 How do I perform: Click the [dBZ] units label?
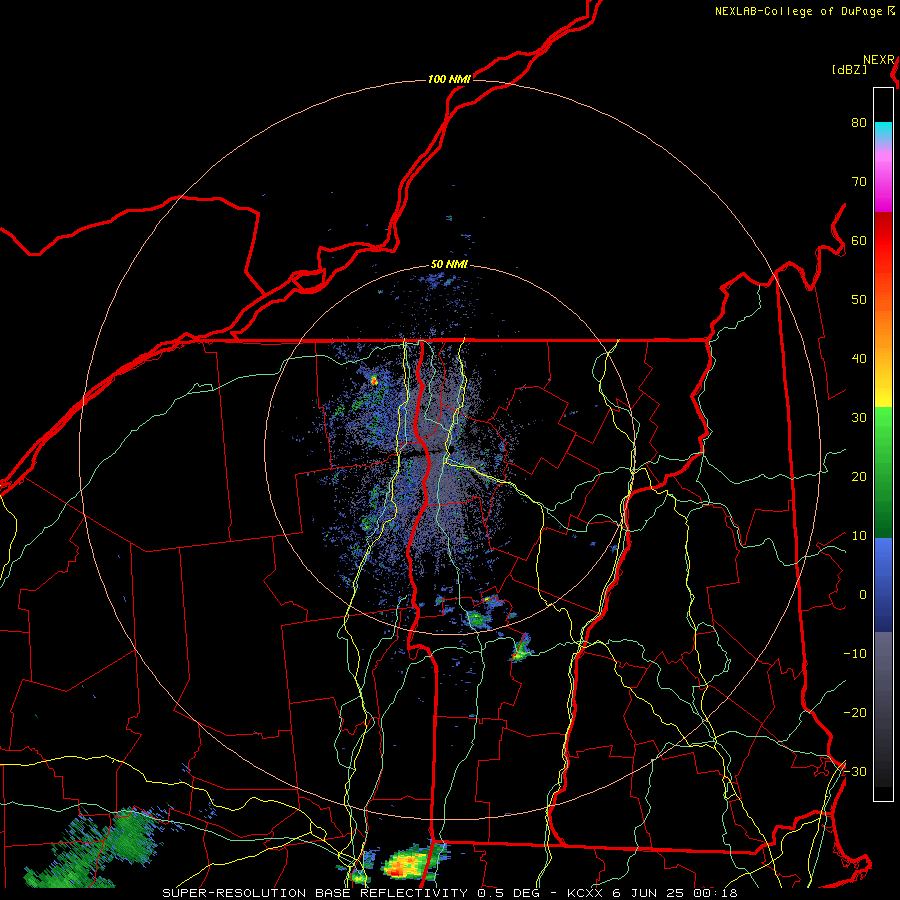point(849,70)
